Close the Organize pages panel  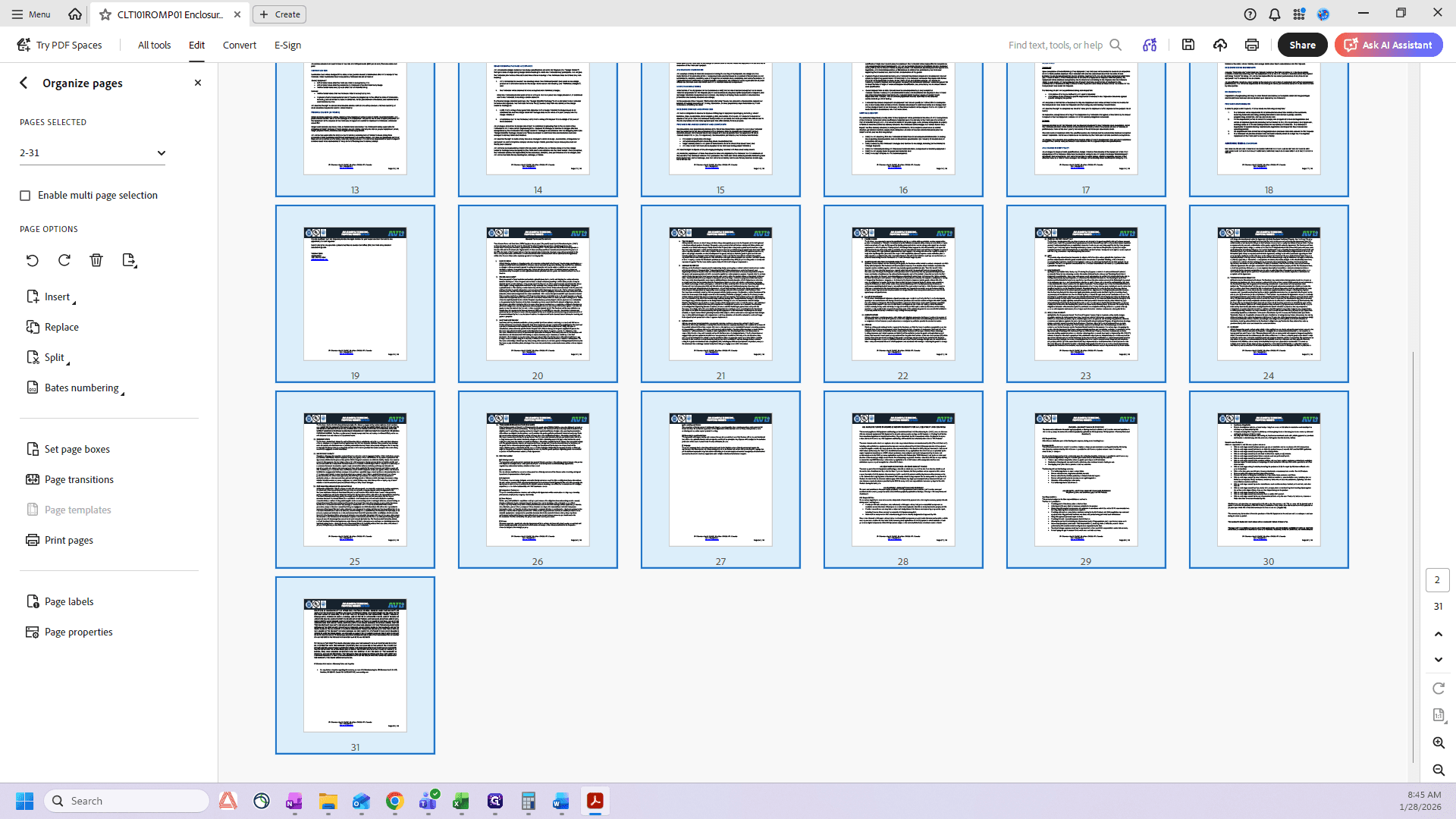pos(198,83)
